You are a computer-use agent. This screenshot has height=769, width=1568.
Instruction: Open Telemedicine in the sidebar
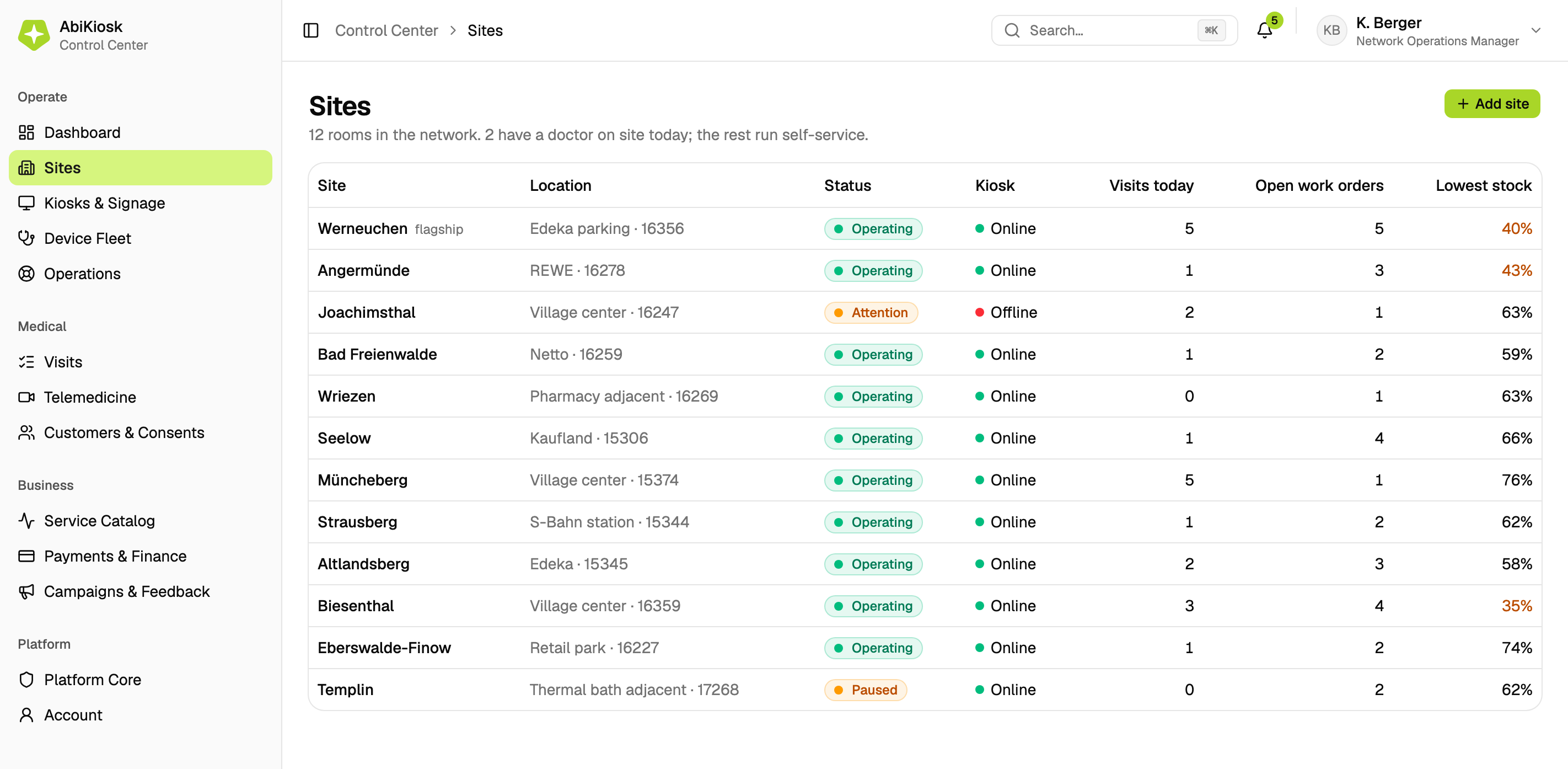[141, 397]
